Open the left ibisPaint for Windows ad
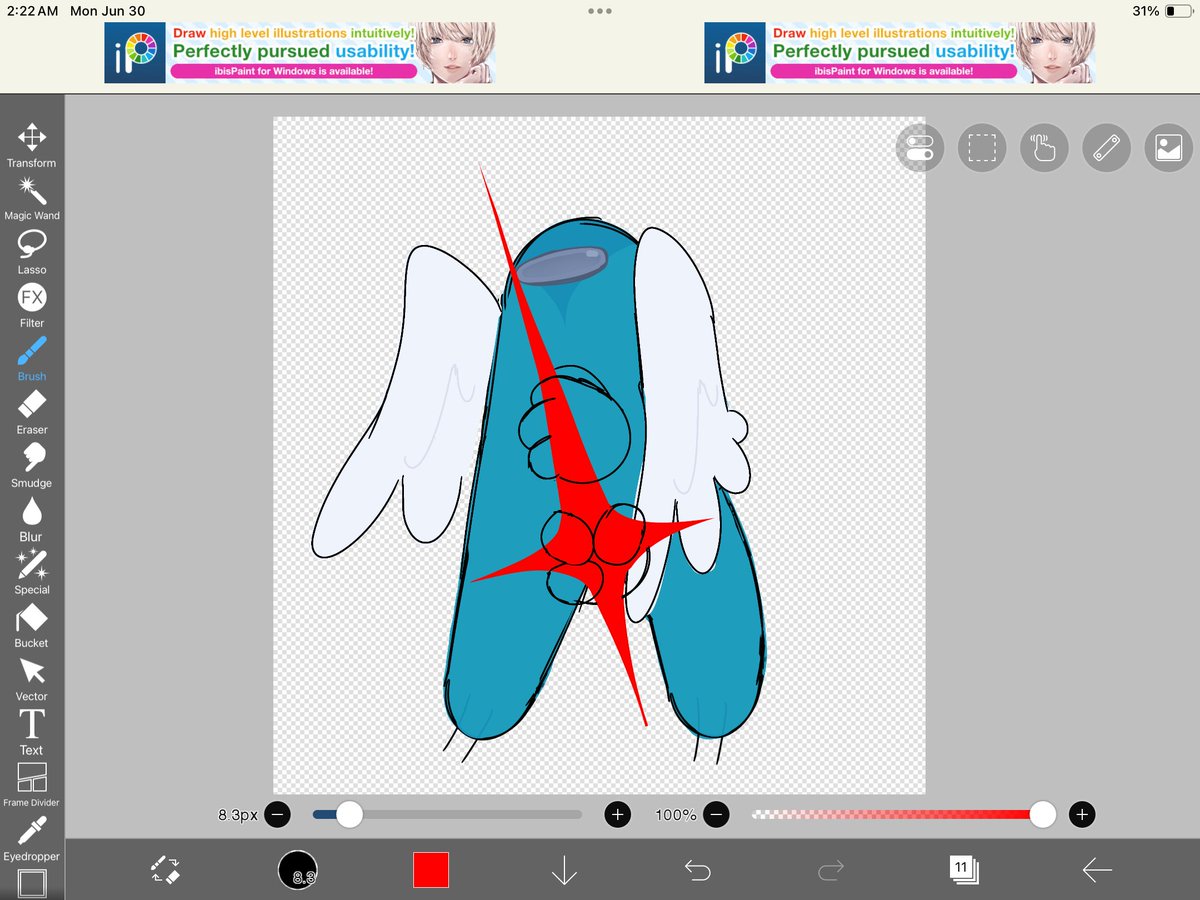The width and height of the screenshot is (1200, 900). (x=300, y=53)
